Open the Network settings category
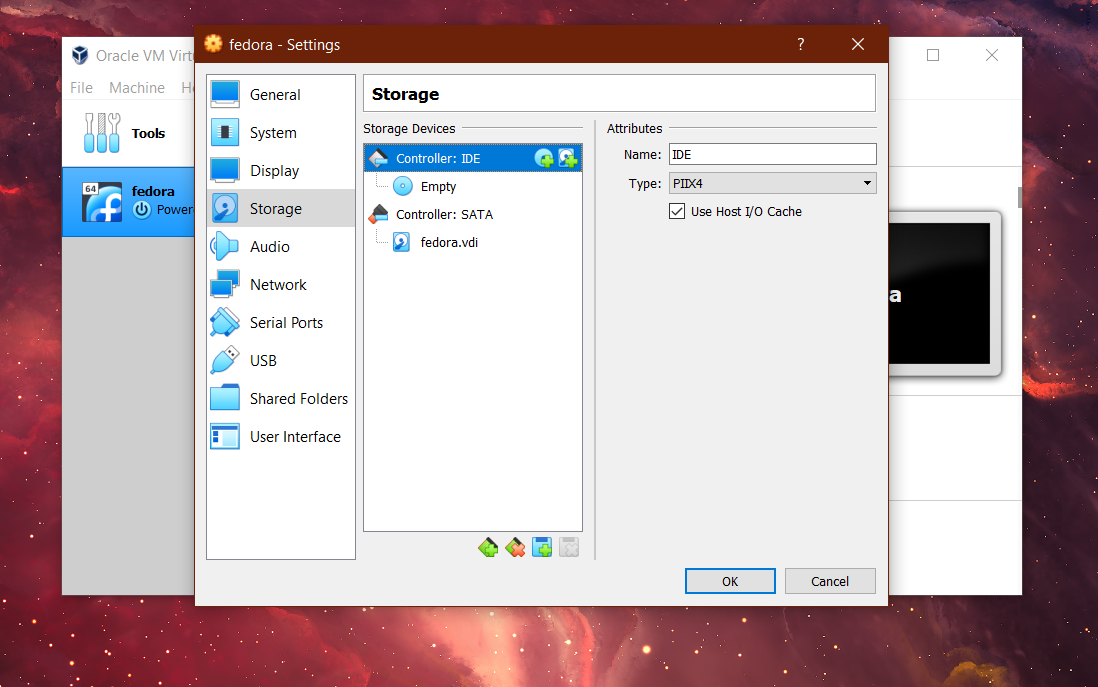 coord(281,284)
